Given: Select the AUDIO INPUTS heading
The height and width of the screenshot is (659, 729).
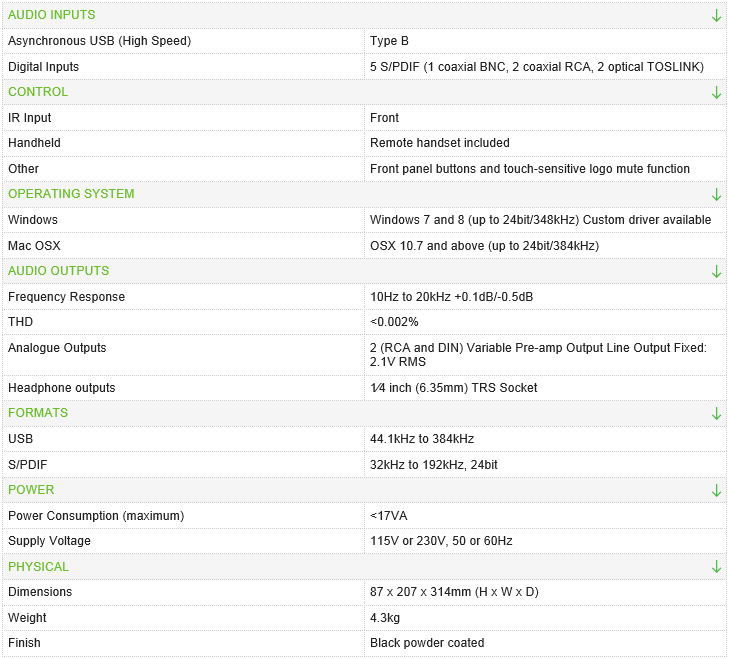Looking at the screenshot, I should pos(52,15).
